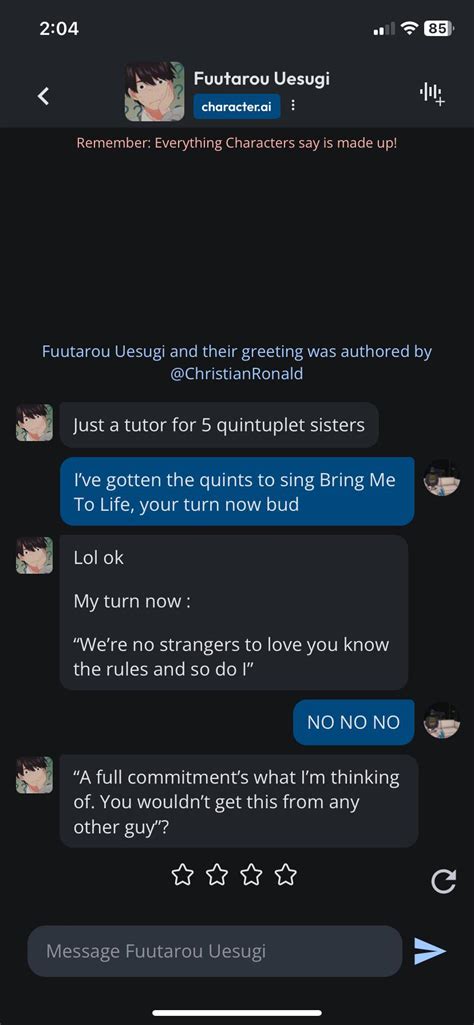Screen dimensions: 474x1025
Task: Tap the user avatar beside NO NO NO
Action: point(441,720)
